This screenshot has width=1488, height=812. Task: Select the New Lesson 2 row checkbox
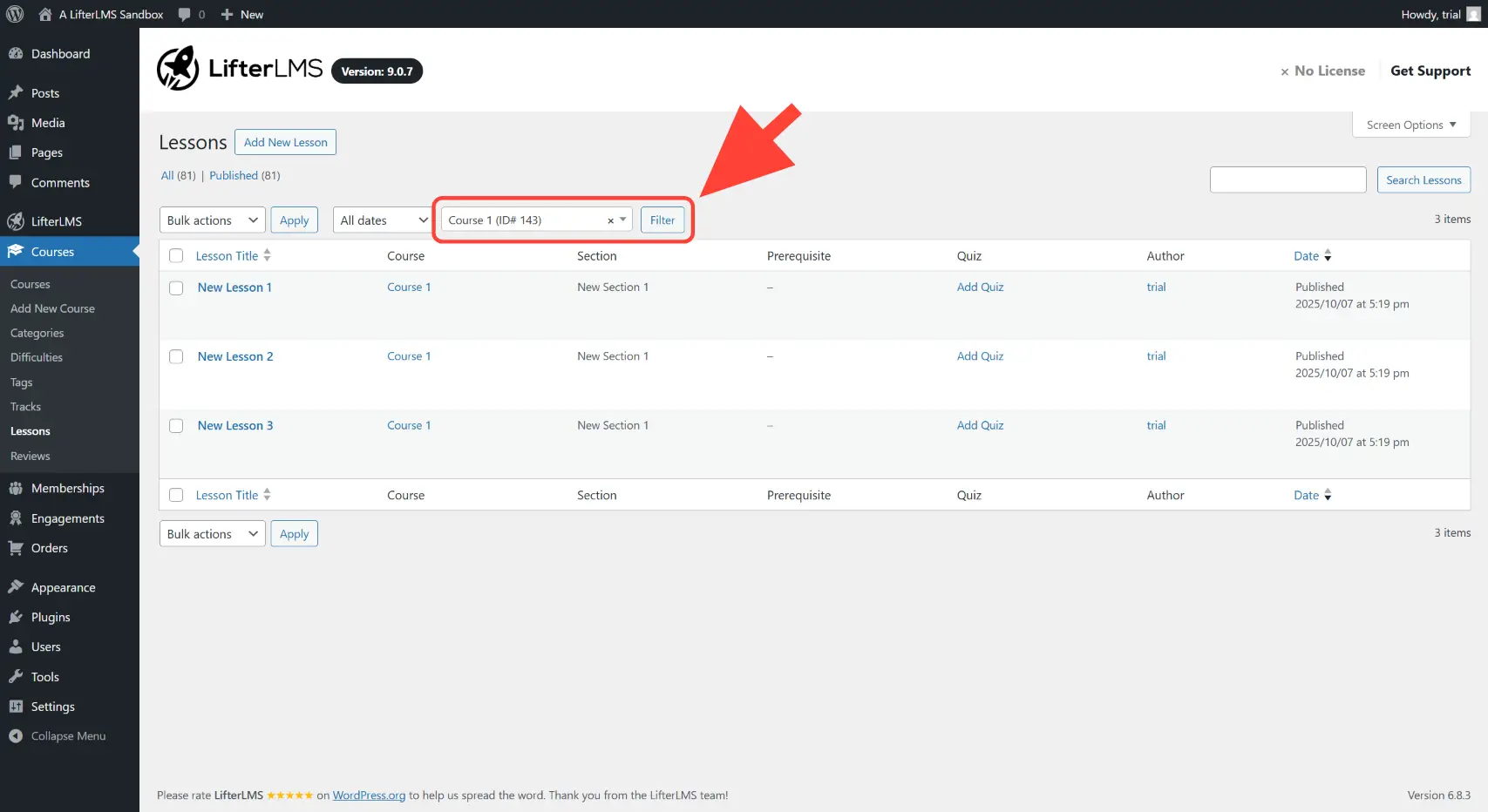[x=176, y=356]
